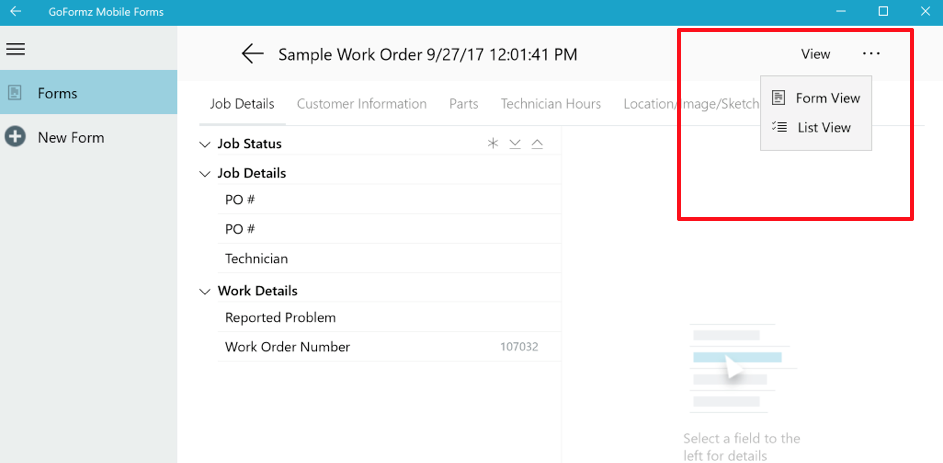Click the asterisk required-fields filter icon

pyautogui.click(x=493, y=143)
